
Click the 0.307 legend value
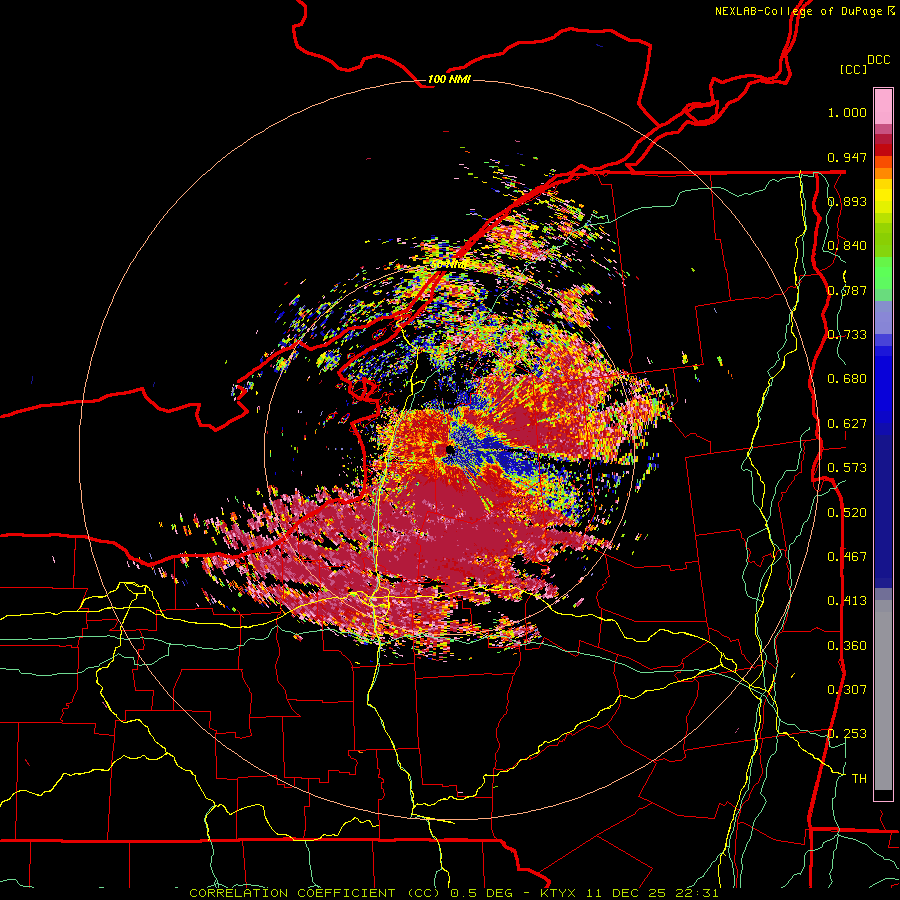pyautogui.click(x=847, y=690)
